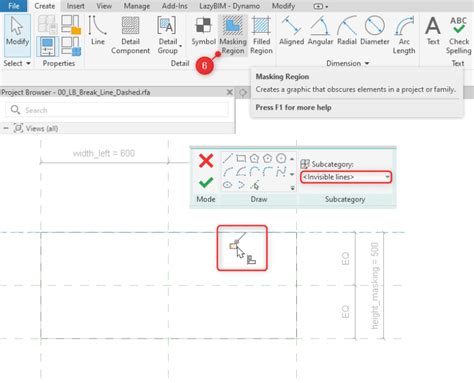474x383 pixels.
Task: Open the Subcategory <Invisible lines> dropdown
Action: (x=346, y=177)
